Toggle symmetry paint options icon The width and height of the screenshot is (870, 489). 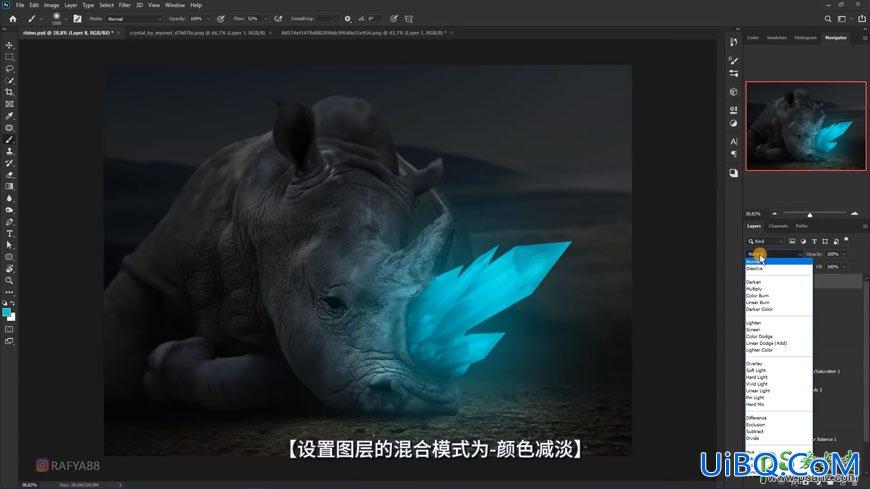click(409, 19)
